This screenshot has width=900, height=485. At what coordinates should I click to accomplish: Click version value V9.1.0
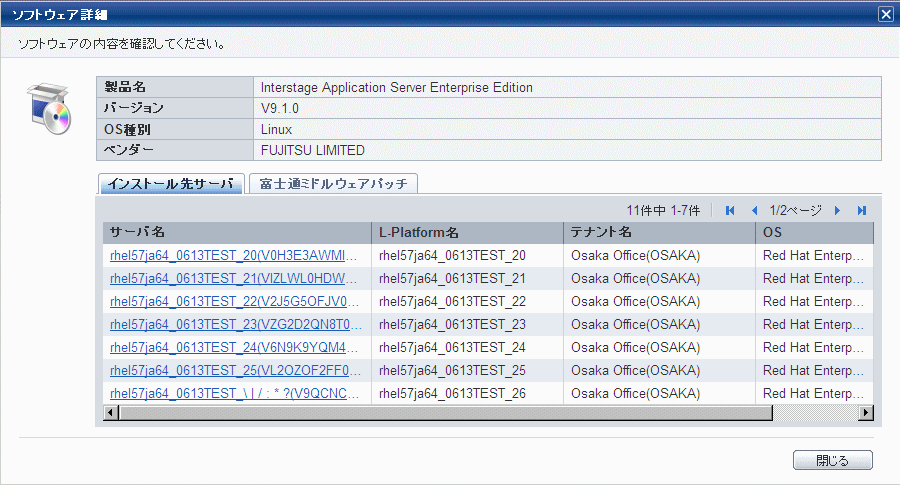pos(280,108)
